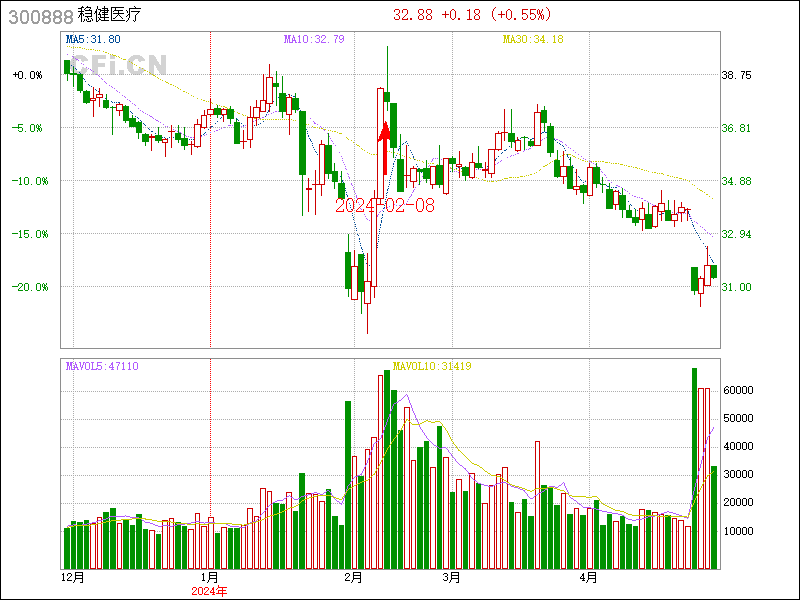The image size is (800, 600).
Task: Click the stock code 300888
Action: [x=39, y=16]
